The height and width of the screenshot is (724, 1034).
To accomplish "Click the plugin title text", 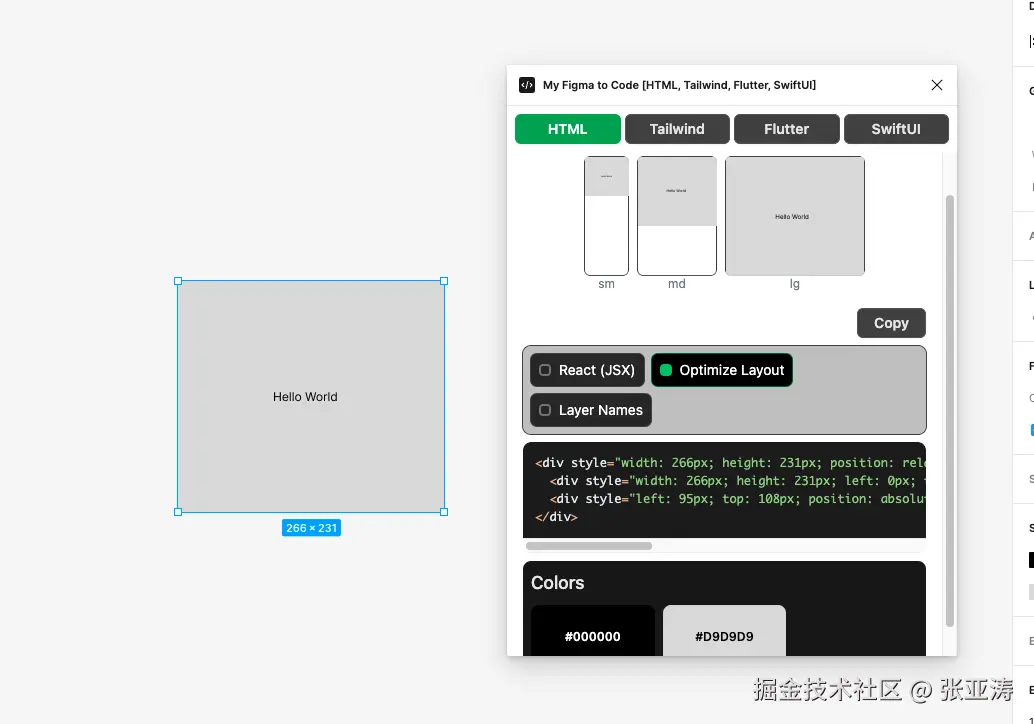I will [679, 85].
